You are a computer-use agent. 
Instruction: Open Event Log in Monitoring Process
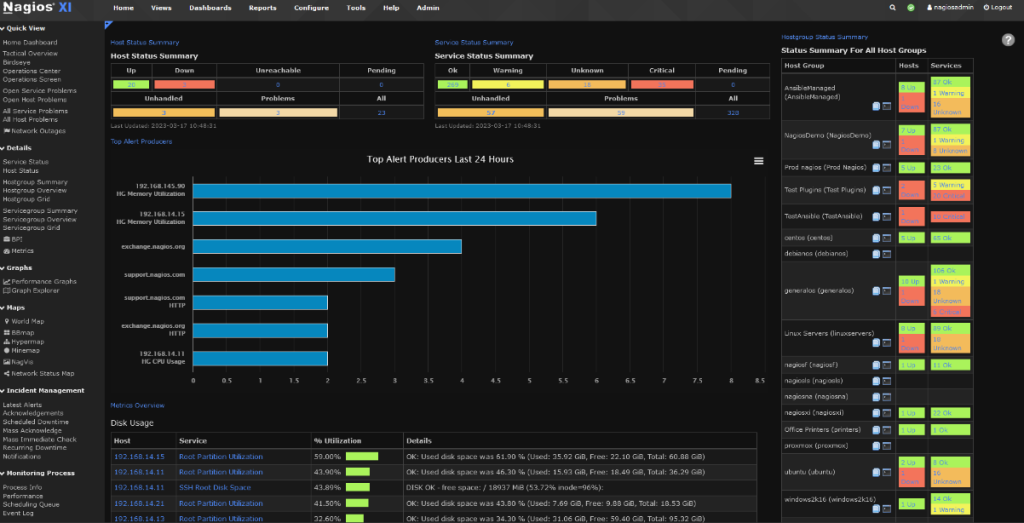(x=18, y=513)
